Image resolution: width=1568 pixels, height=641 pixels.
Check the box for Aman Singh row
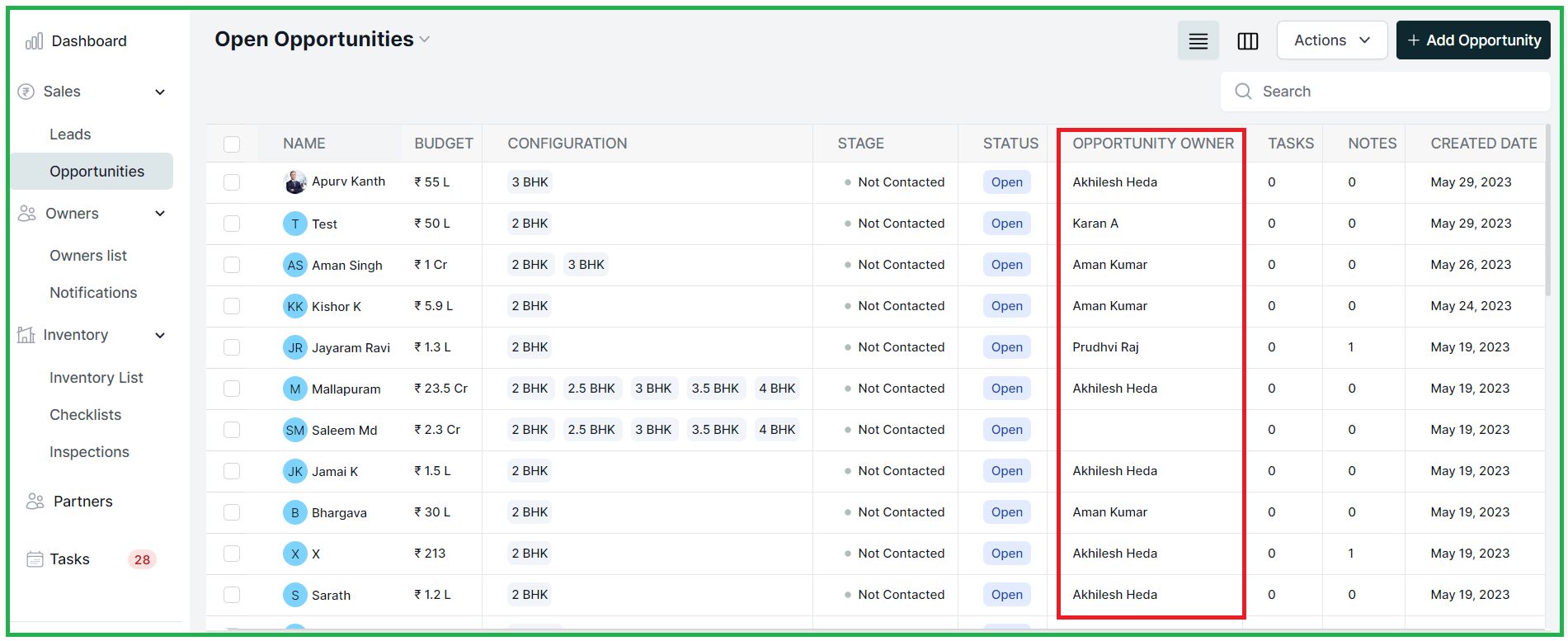coord(232,265)
